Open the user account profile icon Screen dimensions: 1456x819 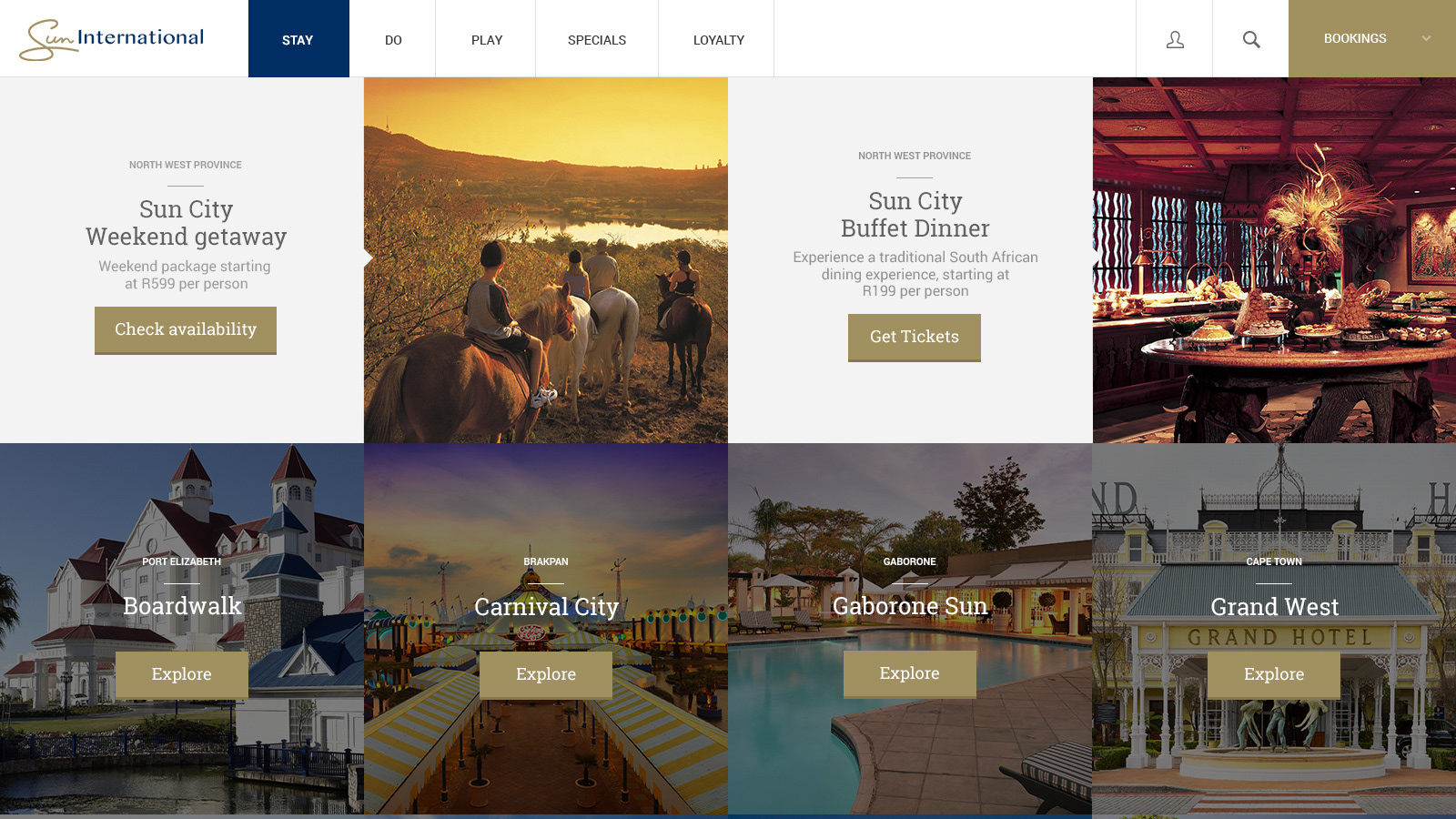[x=1175, y=39]
